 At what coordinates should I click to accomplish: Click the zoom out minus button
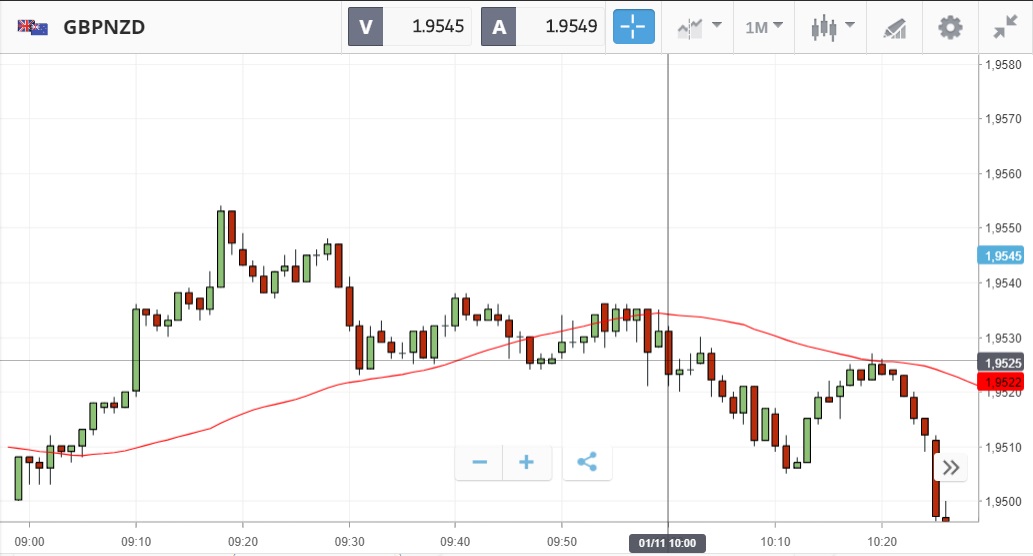479,462
